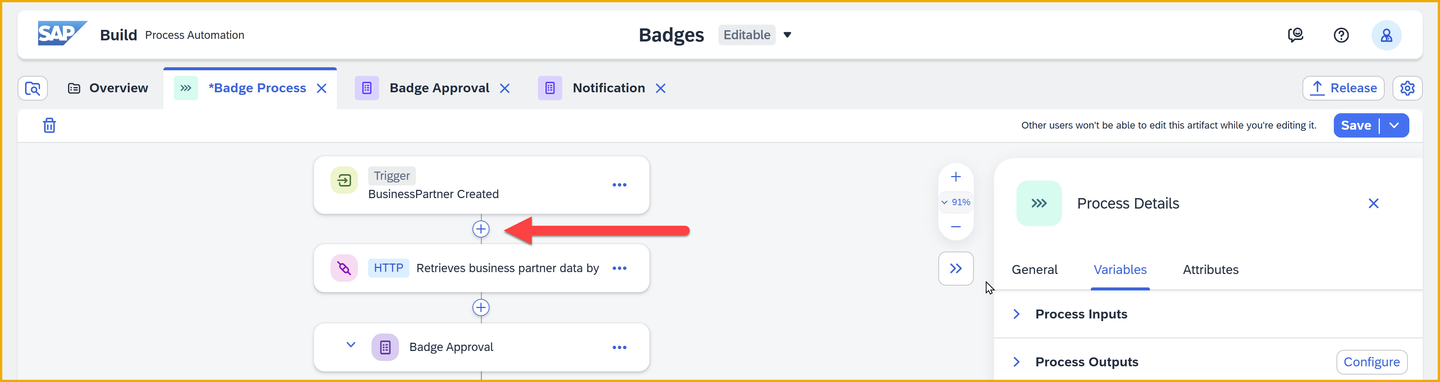This screenshot has height=382, width=1440.
Task: Click the trash delete icon
Action: 49,125
